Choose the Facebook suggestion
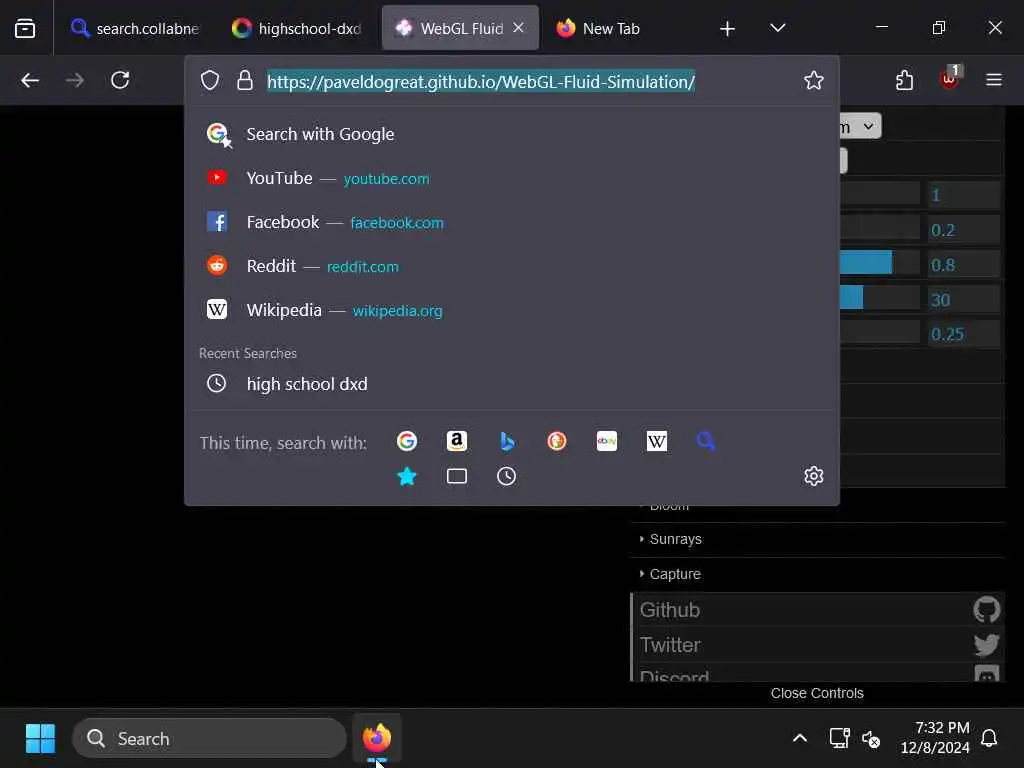This screenshot has height=768, width=1024. click(511, 222)
